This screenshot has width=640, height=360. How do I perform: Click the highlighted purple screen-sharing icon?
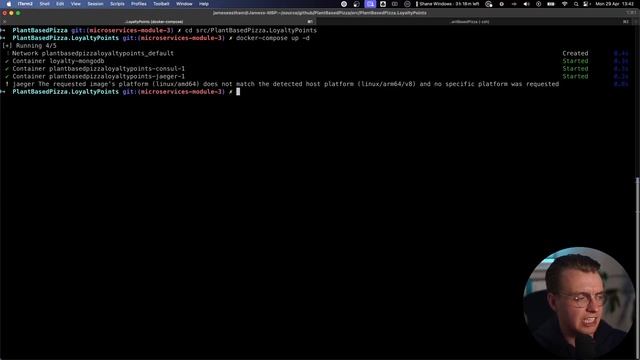pos(370,4)
